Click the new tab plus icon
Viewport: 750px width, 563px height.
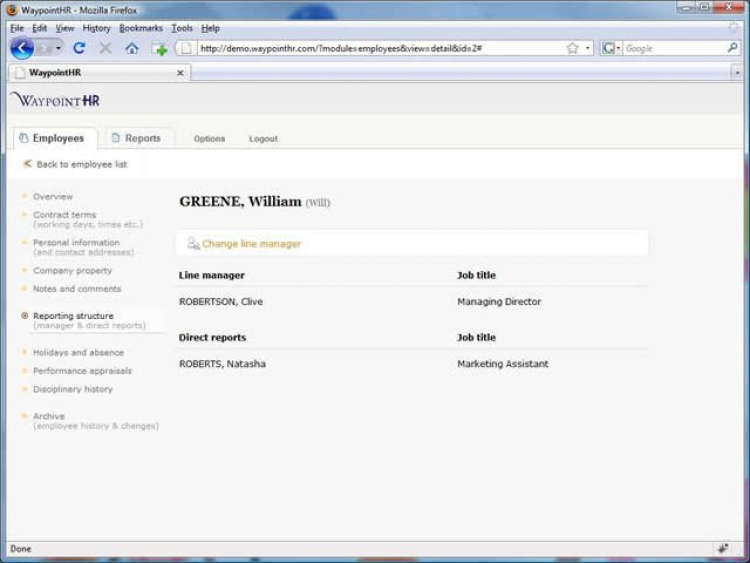(159, 49)
